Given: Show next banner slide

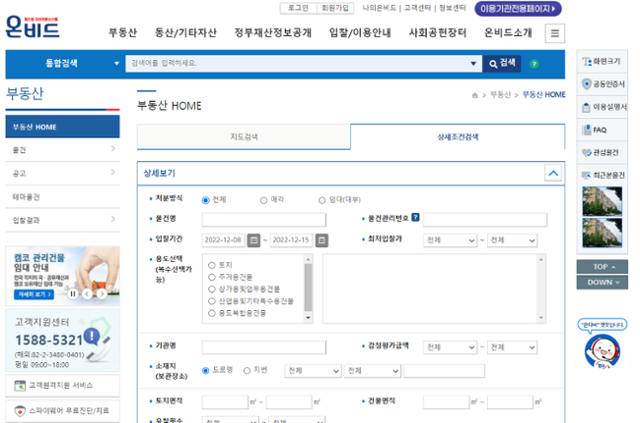Looking at the screenshot, I should coord(102,294).
